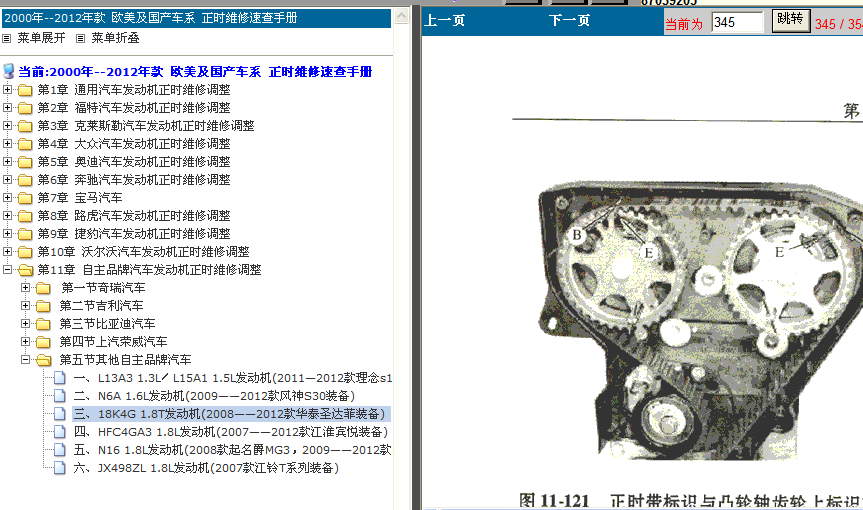This screenshot has width=863, height=510.
Task: Open 二、N6A 1.6L发动机 风神S30 entry
Action: pos(214,396)
